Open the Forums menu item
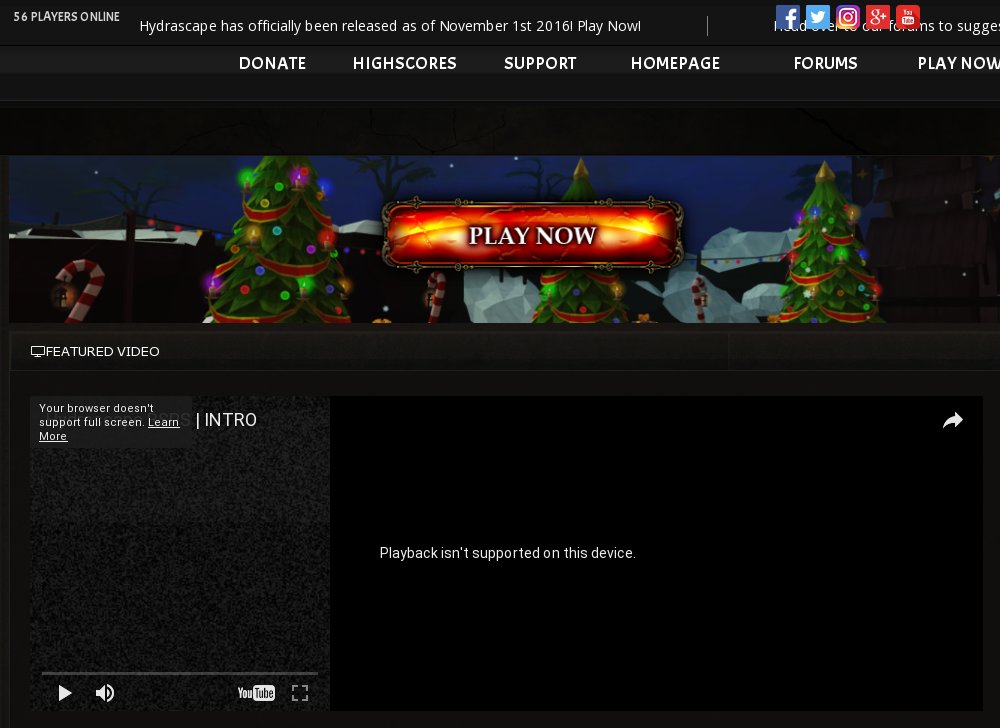 click(x=825, y=63)
